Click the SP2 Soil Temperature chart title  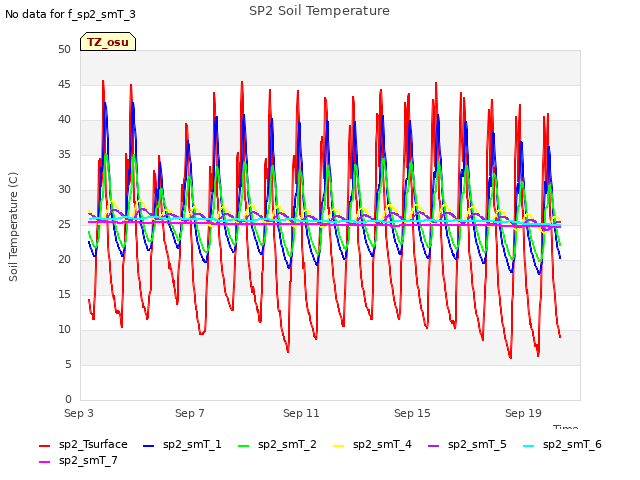[319, 11]
